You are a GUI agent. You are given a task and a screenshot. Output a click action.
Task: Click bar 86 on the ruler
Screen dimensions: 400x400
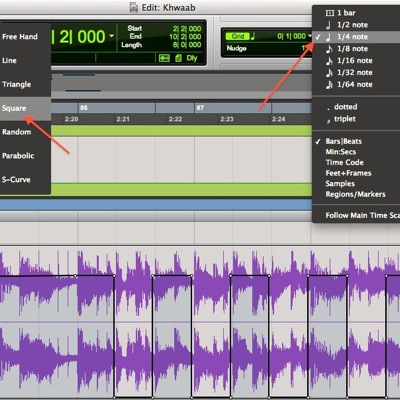(84, 108)
